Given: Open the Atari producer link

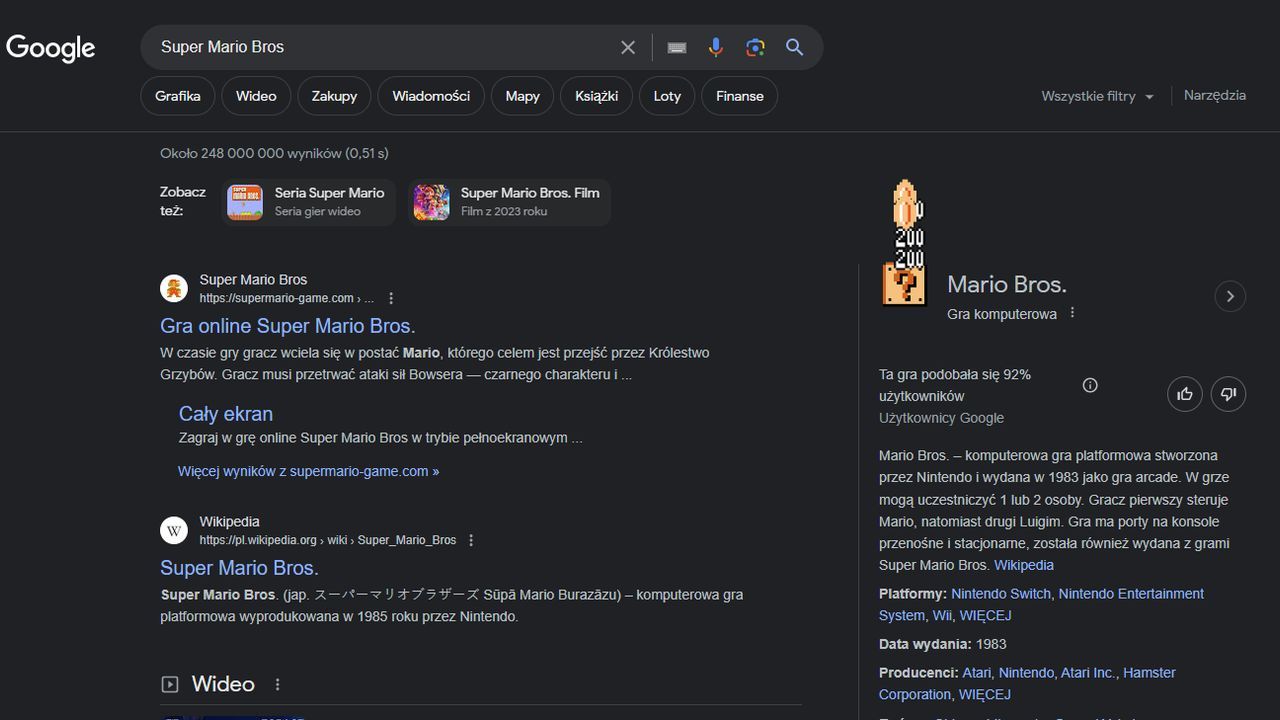Looking at the screenshot, I should [x=977, y=673].
